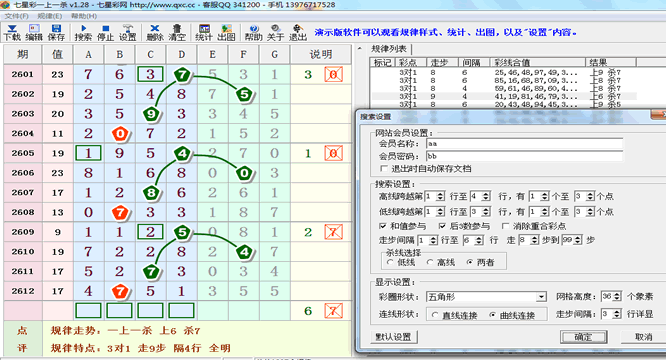Open the 设置 settings hammer icon
Viewport: 666px width, 360px height.
[x=127, y=32]
